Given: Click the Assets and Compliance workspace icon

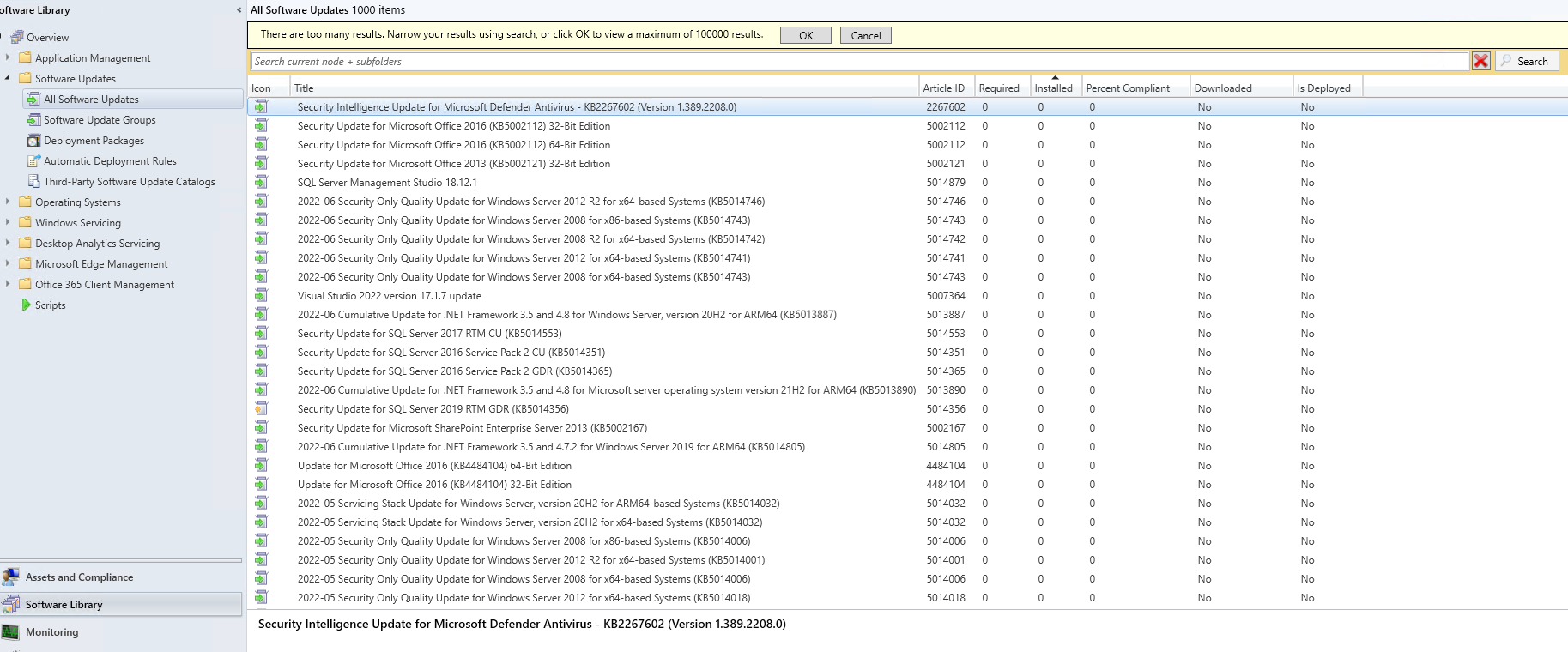Looking at the screenshot, I should coord(11,577).
